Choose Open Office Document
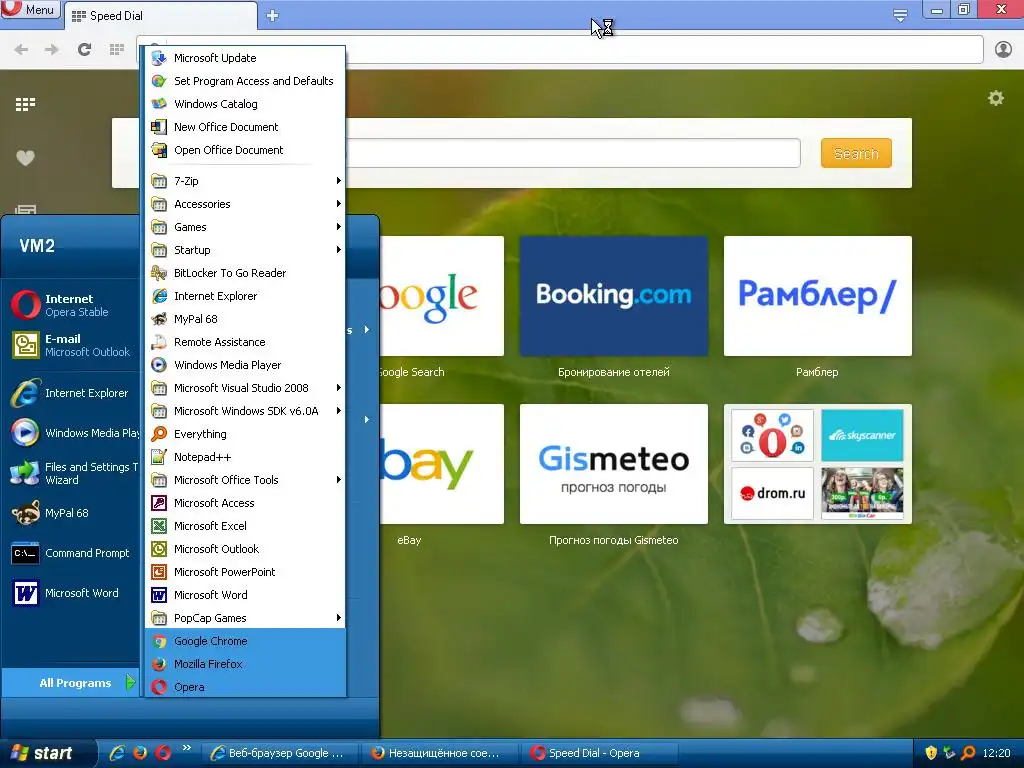This screenshot has width=1024, height=768. point(245,150)
